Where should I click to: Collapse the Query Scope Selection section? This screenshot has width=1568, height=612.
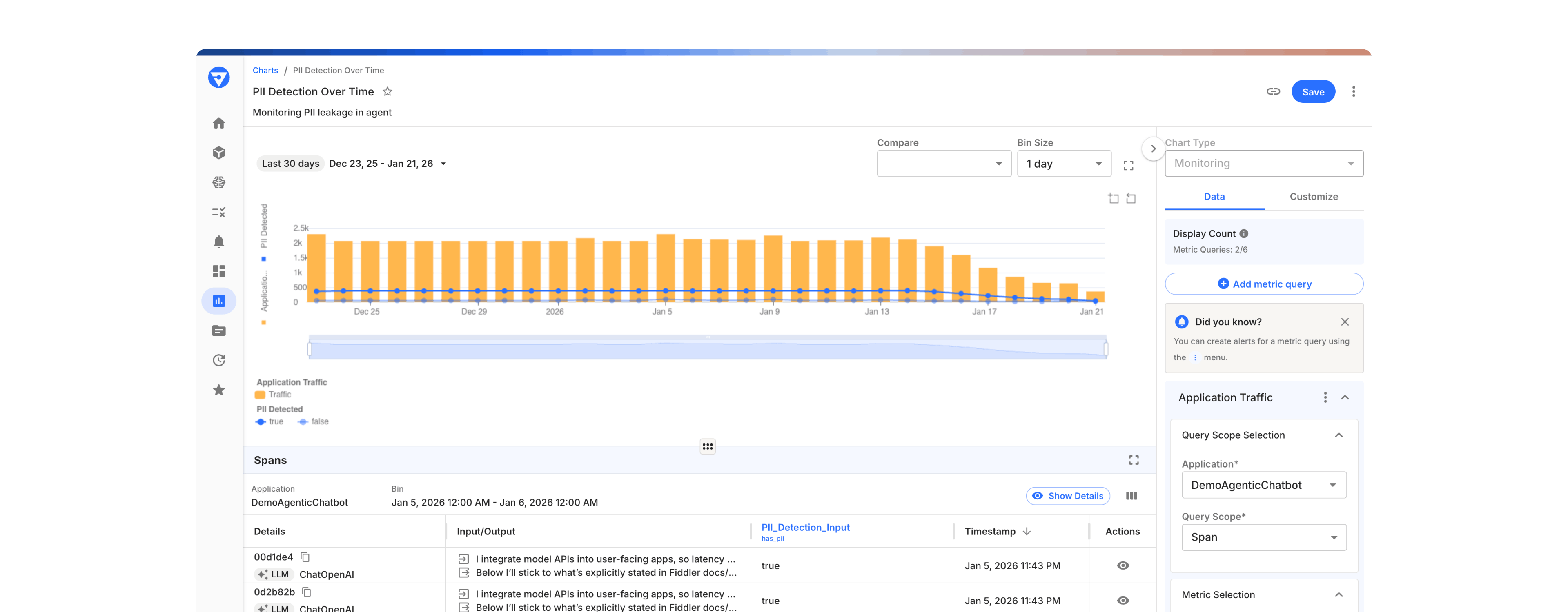[x=1339, y=435]
